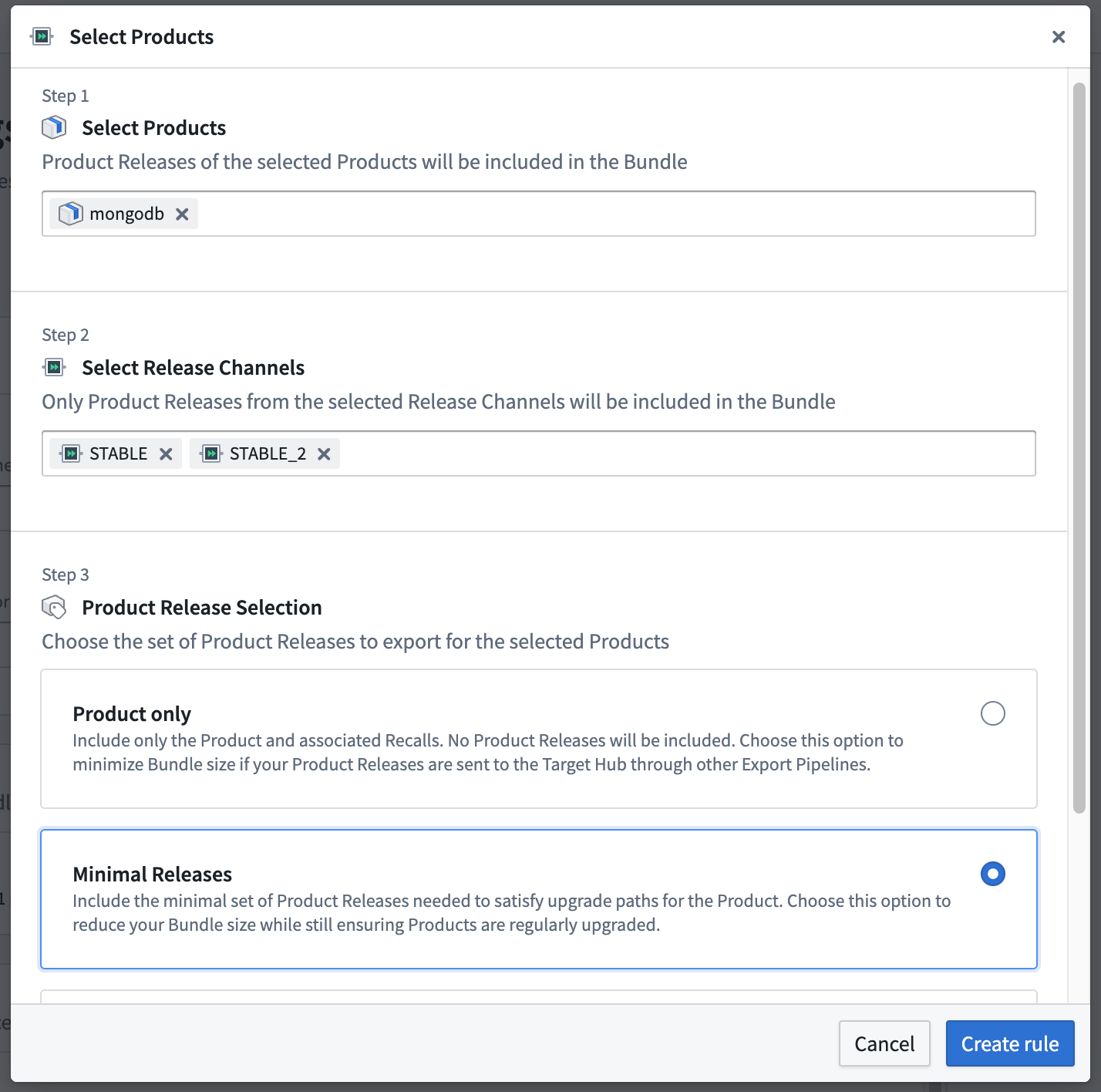Remove the STABLE_2 release channel tag
The height and width of the screenshot is (1092, 1101).
click(x=324, y=454)
